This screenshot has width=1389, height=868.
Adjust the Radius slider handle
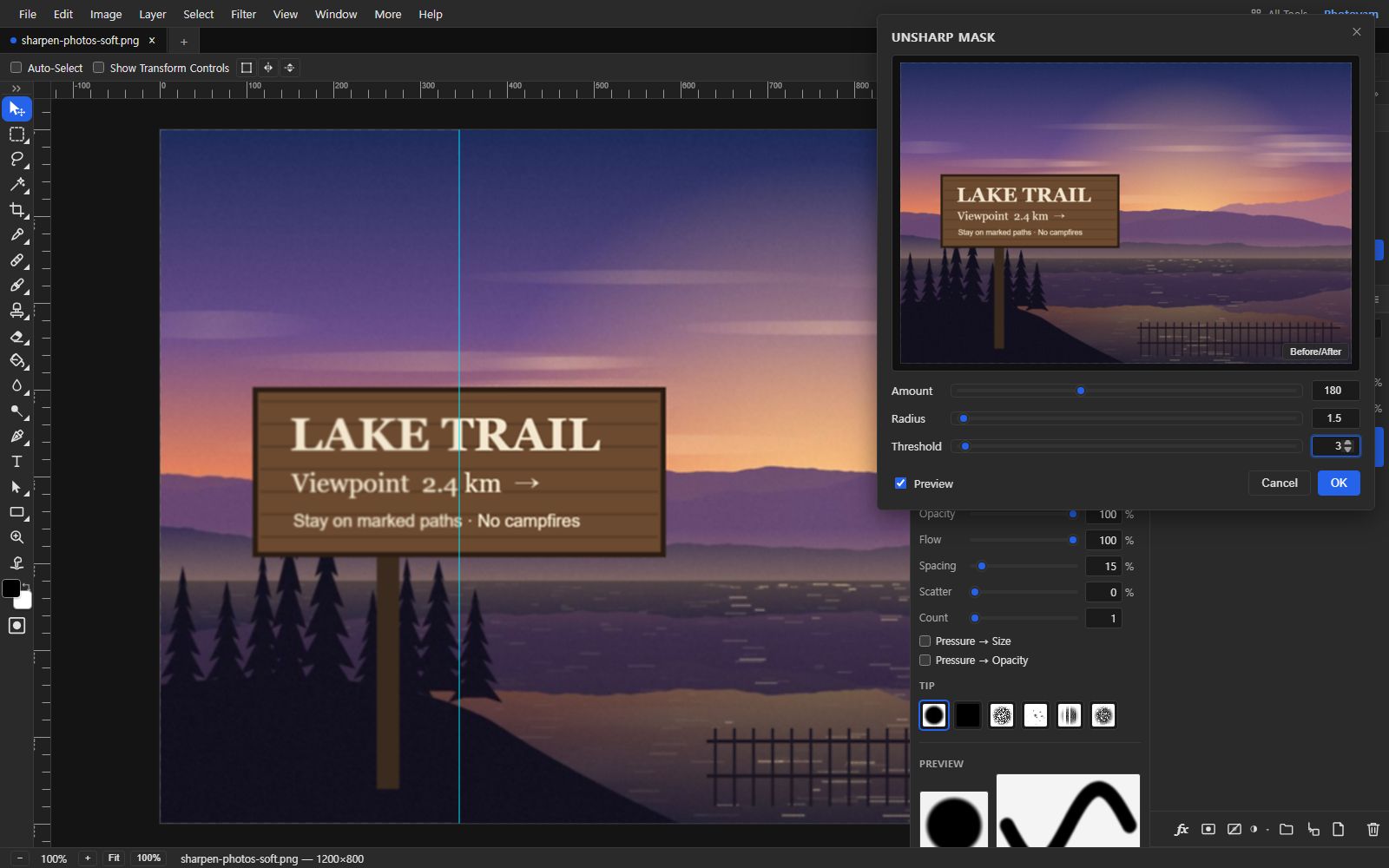964,418
